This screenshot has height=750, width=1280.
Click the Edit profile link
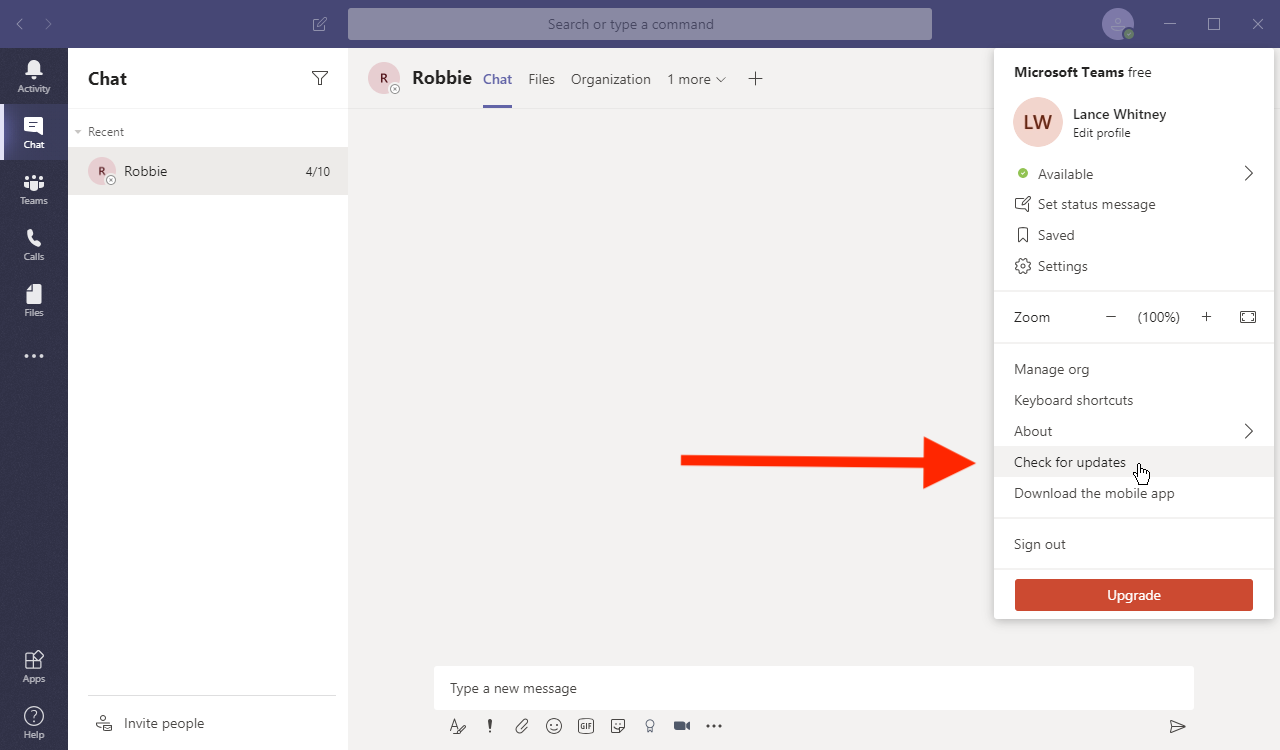click(x=1102, y=133)
